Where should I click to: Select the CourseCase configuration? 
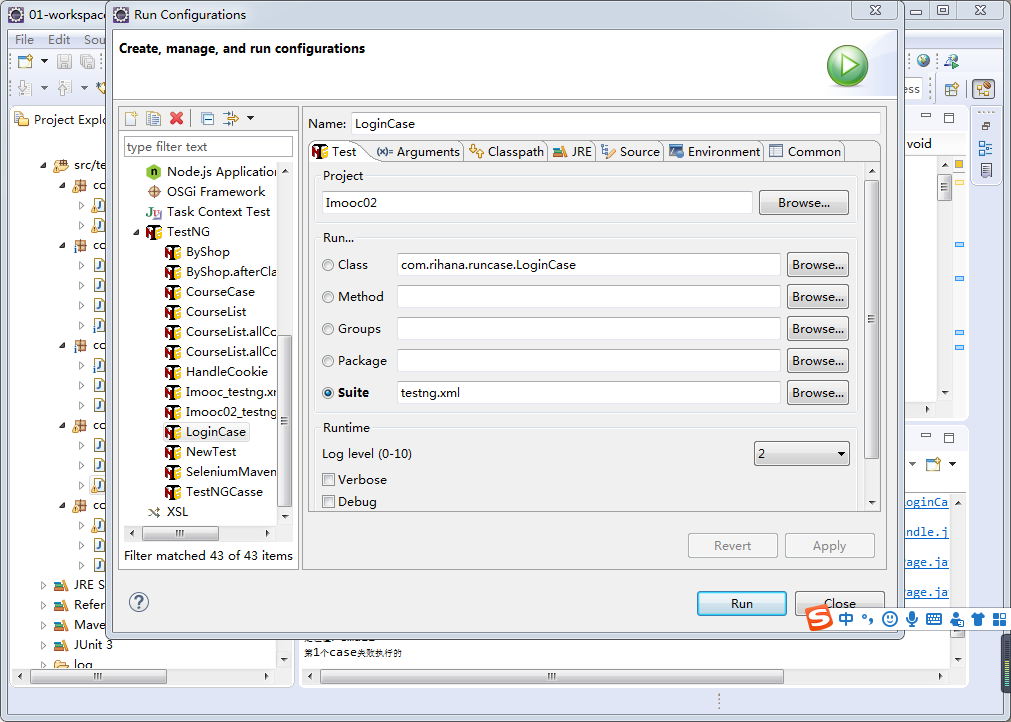point(220,292)
